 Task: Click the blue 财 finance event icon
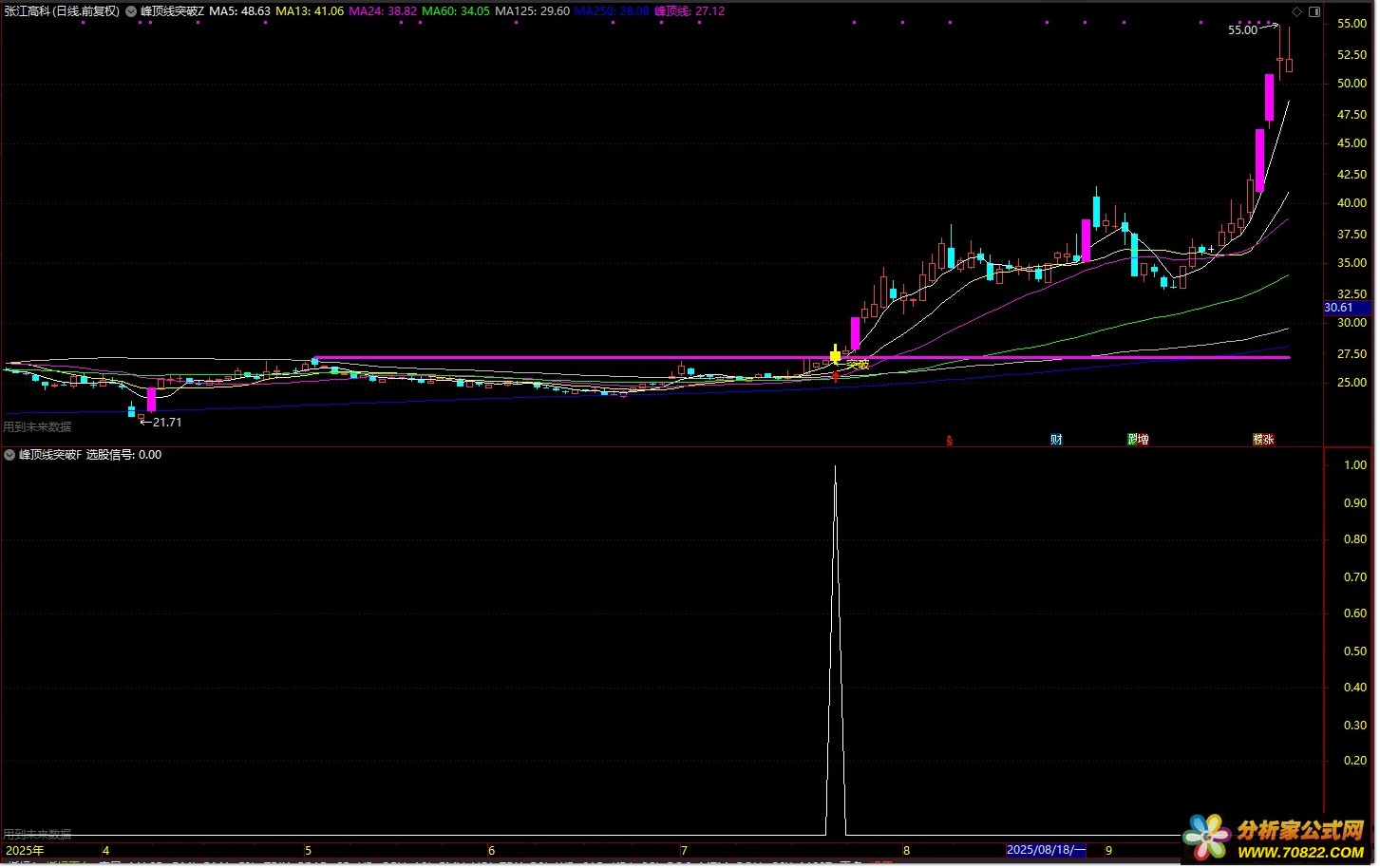click(1056, 440)
